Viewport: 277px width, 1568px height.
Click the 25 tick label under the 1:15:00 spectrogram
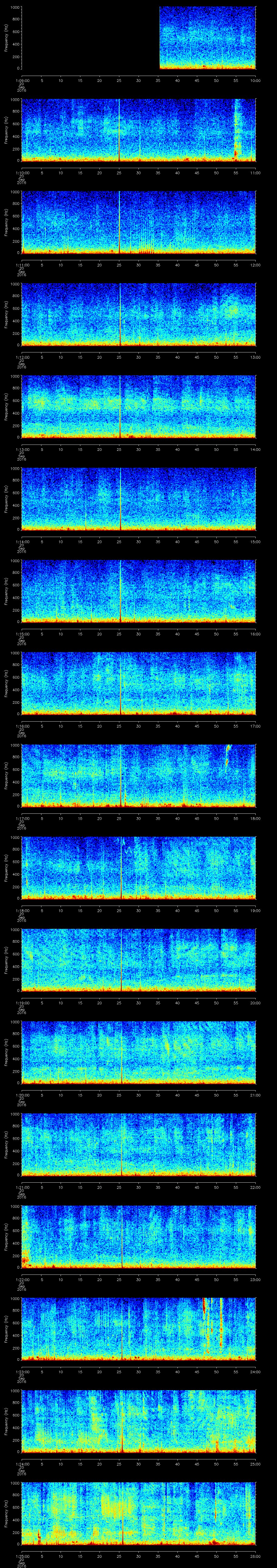(119, 634)
